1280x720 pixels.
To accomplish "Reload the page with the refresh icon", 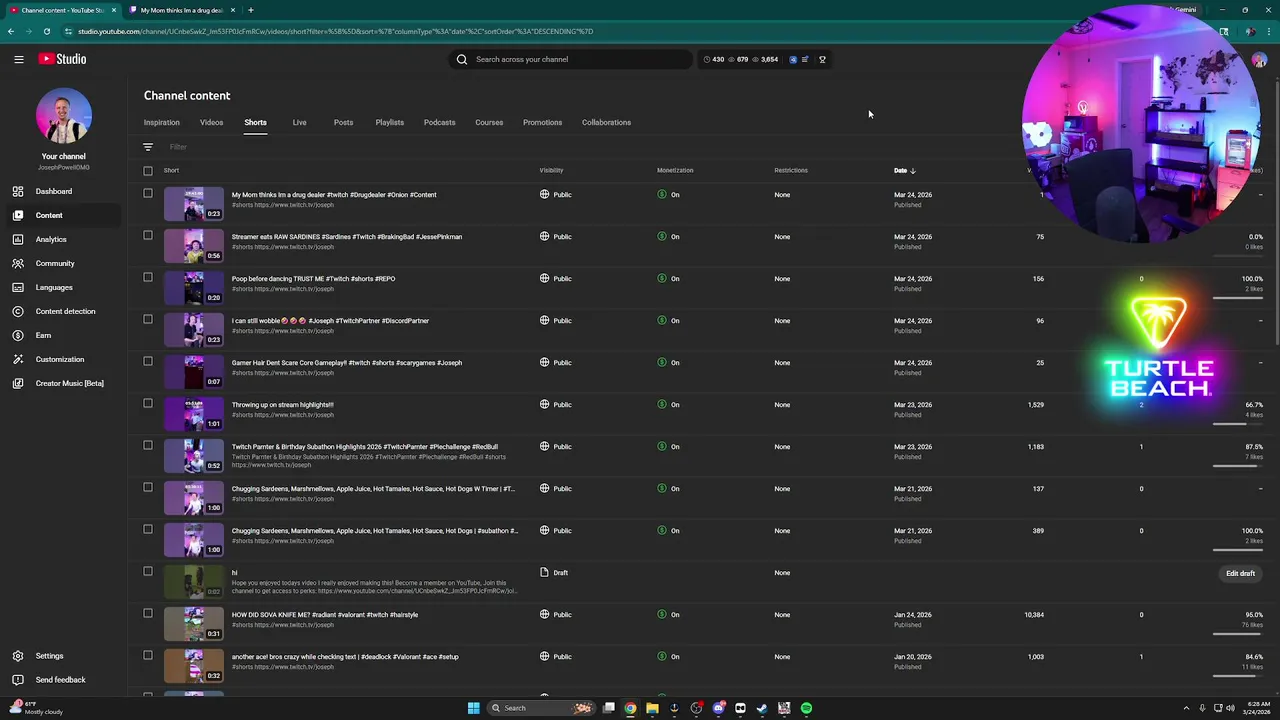I will pyautogui.click(x=47, y=31).
